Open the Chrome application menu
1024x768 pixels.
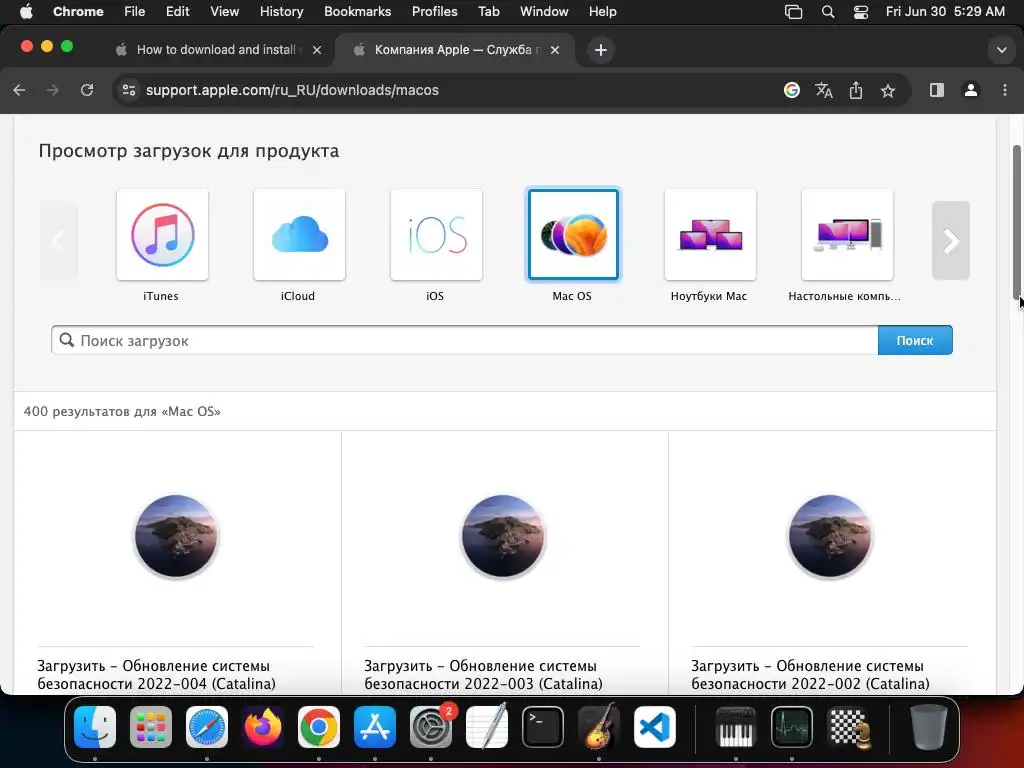click(x=78, y=11)
